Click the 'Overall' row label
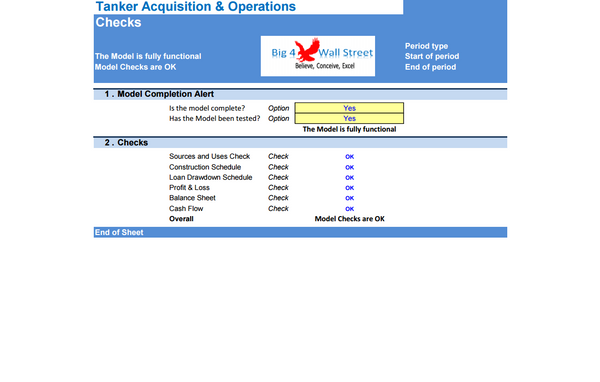Viewport: 600px width, 382px height. pos(181,219)
